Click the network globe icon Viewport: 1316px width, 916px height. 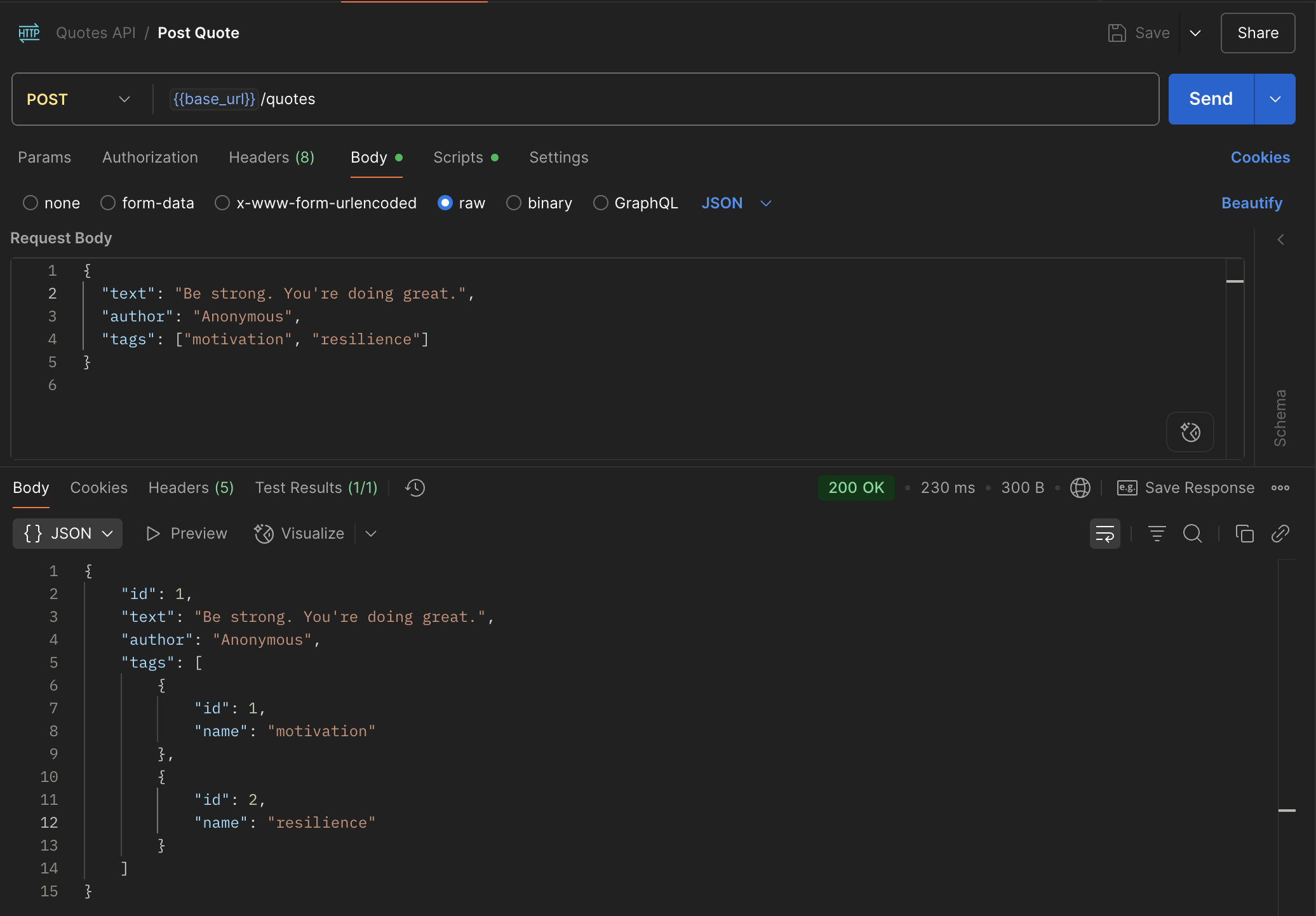tap(1080, 488)
